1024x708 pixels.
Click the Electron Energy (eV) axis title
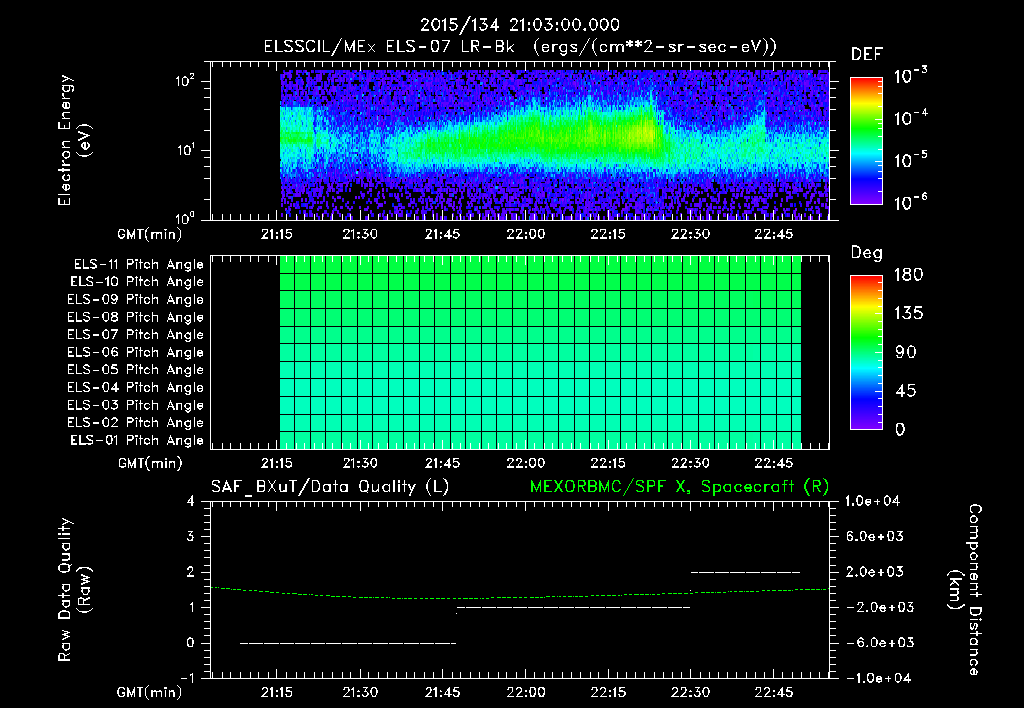pyautogui.click(x=75, y=140)
